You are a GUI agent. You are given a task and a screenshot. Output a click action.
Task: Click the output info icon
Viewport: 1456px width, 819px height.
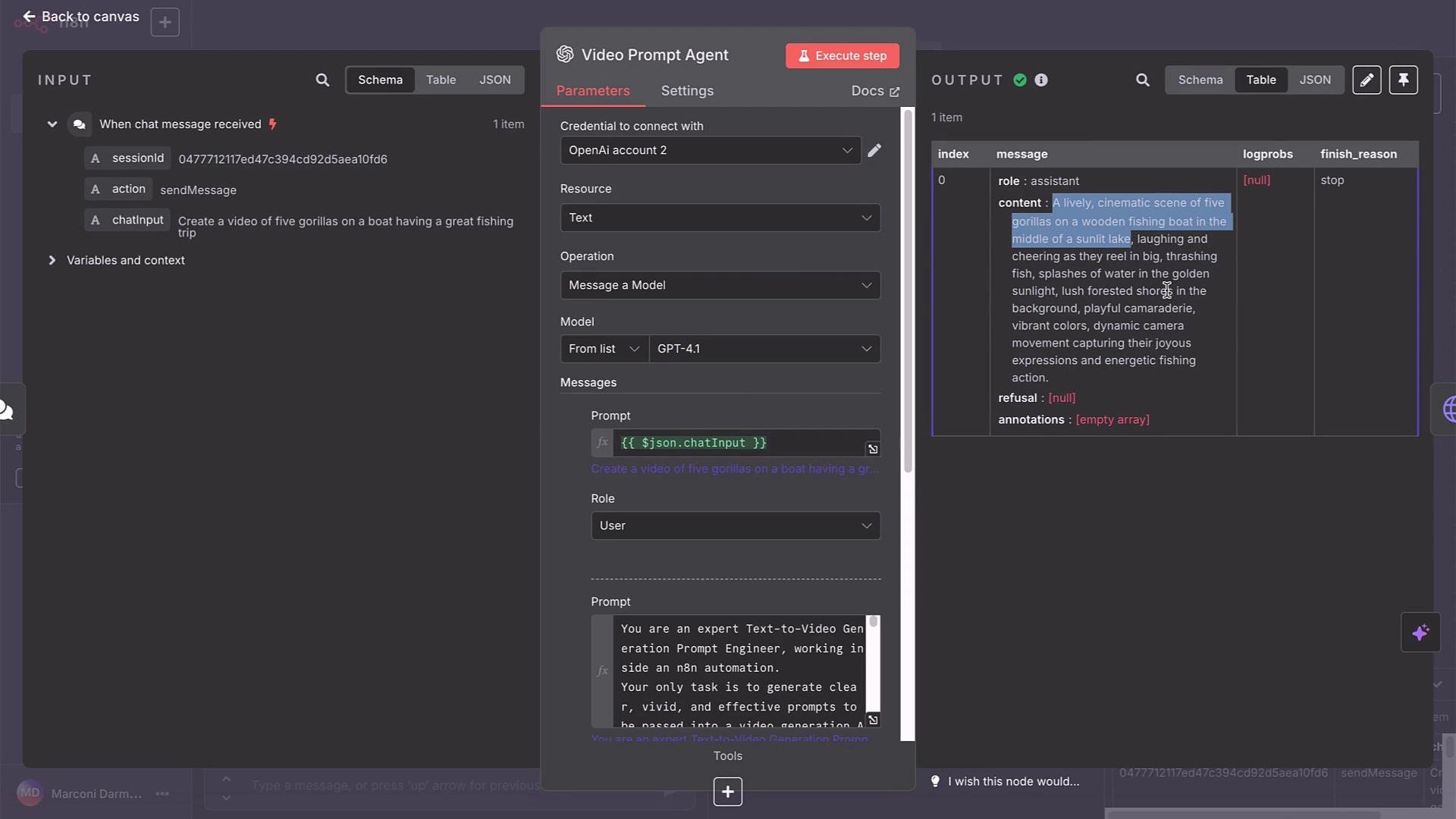tap(1041, 80)
